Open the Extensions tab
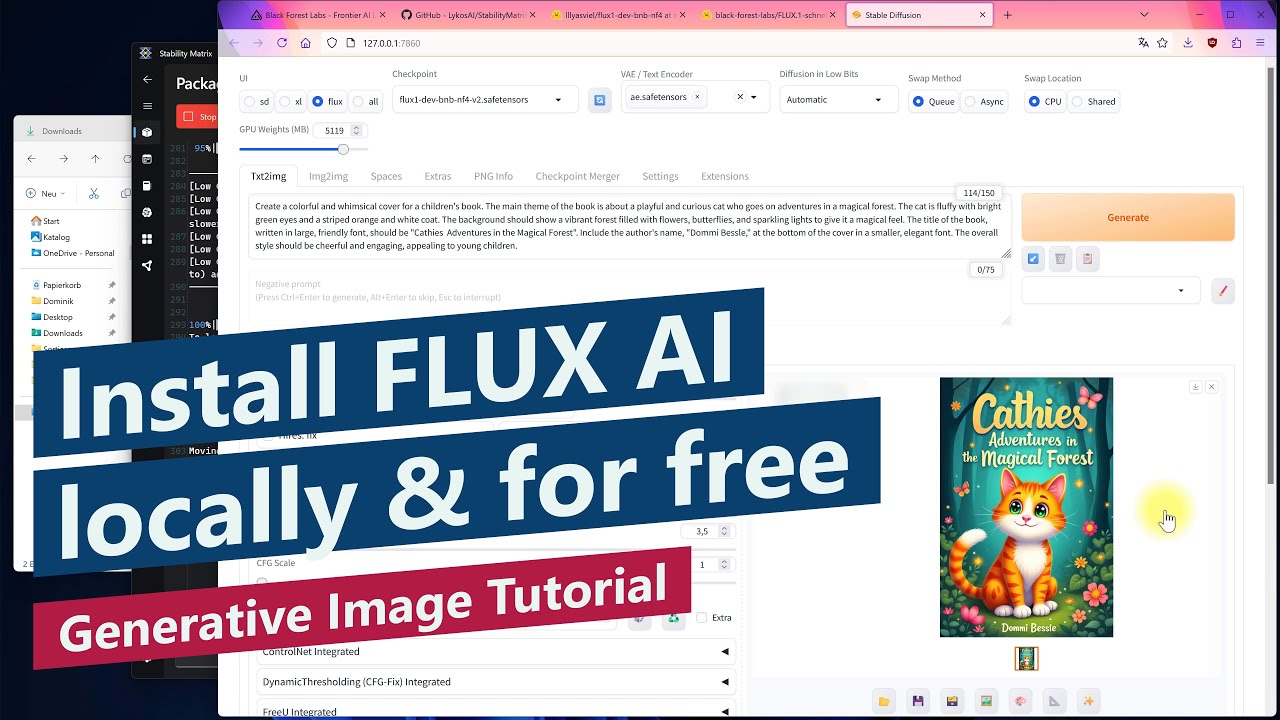1280x720 pixels. (x=724, y=176)
